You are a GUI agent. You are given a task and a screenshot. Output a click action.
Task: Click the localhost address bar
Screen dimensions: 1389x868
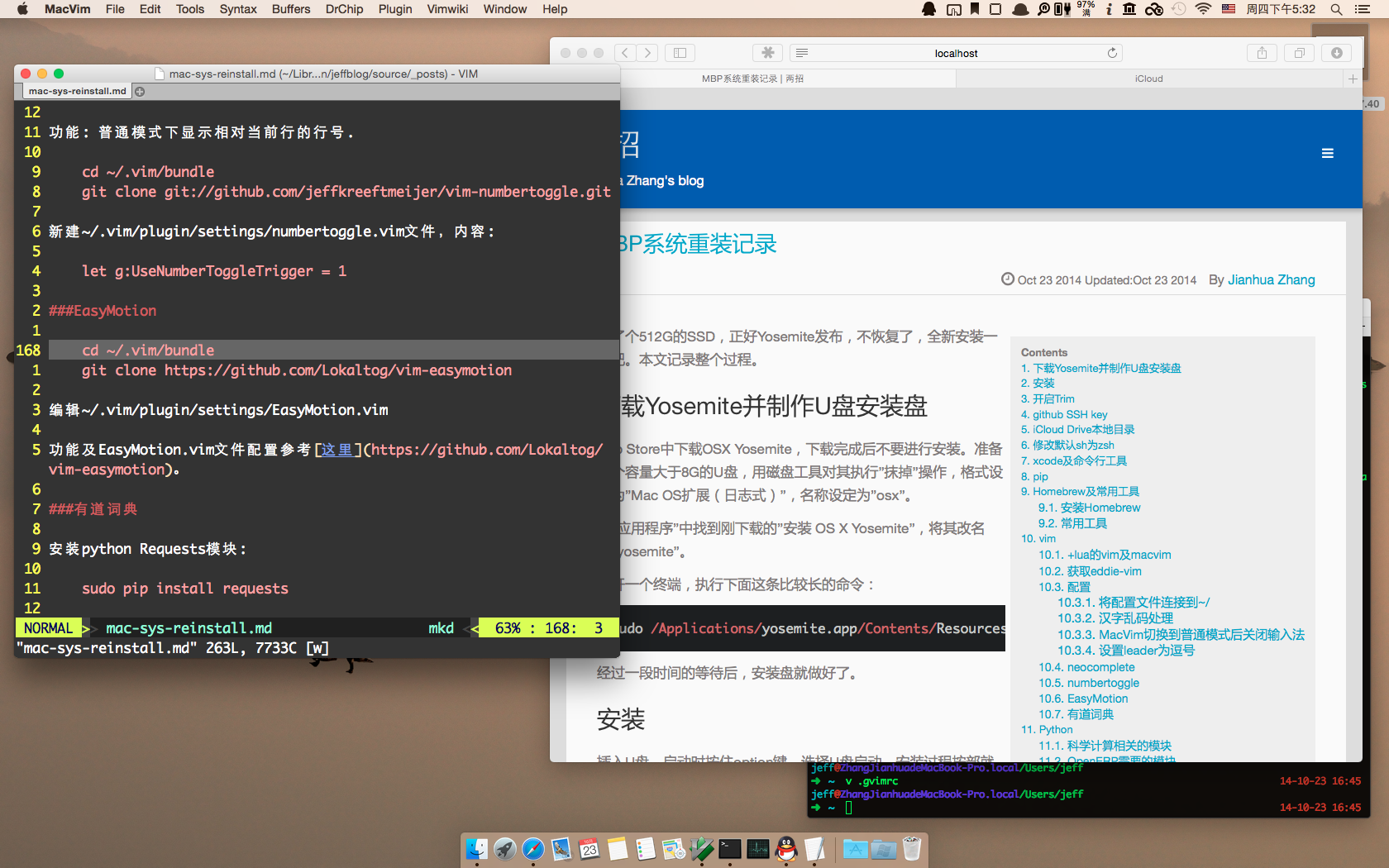956,53
